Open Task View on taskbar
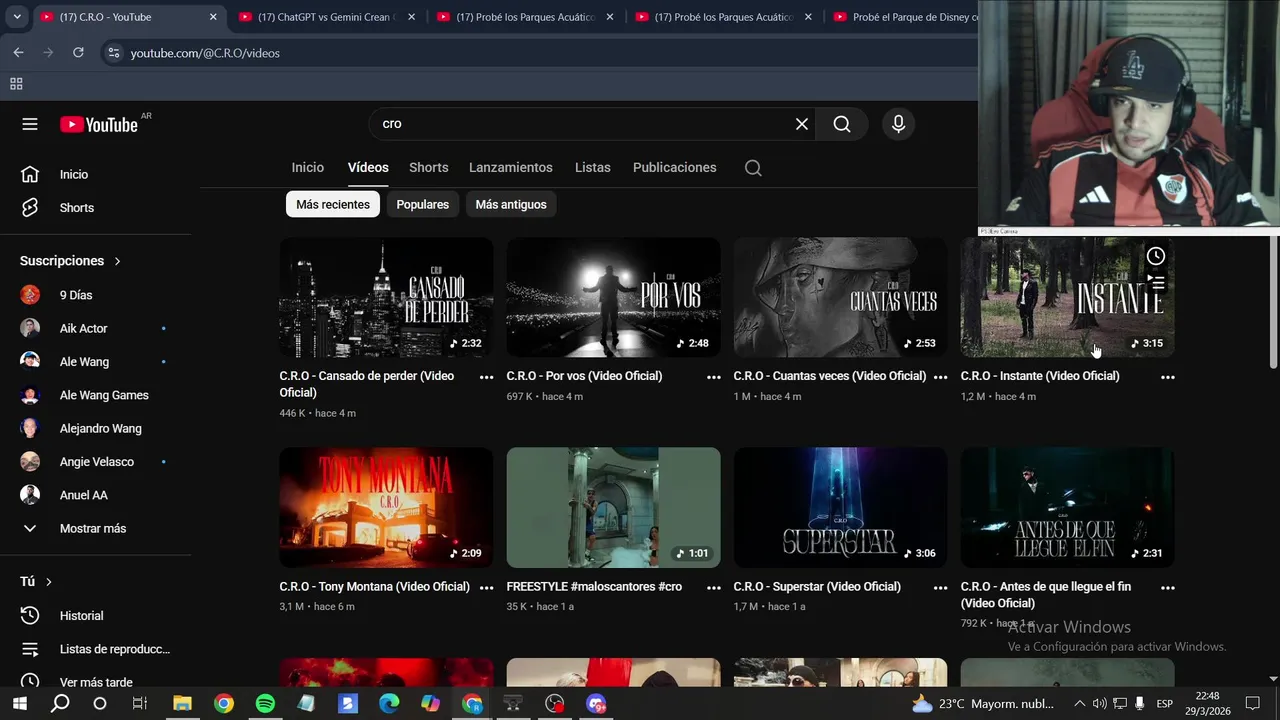The height and width of the screenshot is (720, 1280). click(x=140, y=704)
